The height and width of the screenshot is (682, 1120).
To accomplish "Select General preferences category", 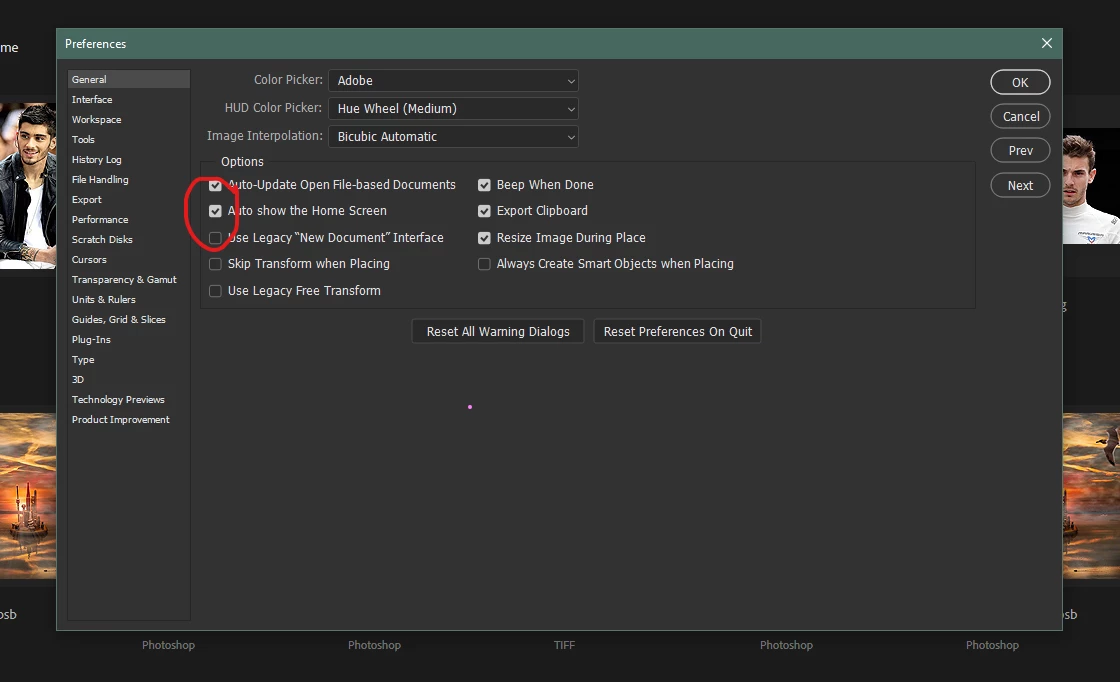I will click(129, 79).
